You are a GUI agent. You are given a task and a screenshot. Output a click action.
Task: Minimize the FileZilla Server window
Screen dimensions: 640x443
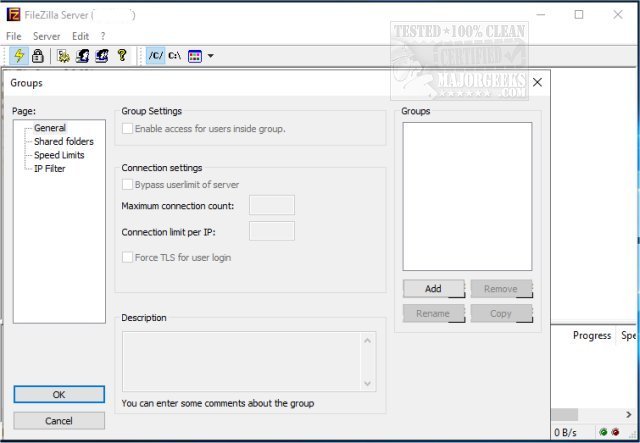pos(541,15)
